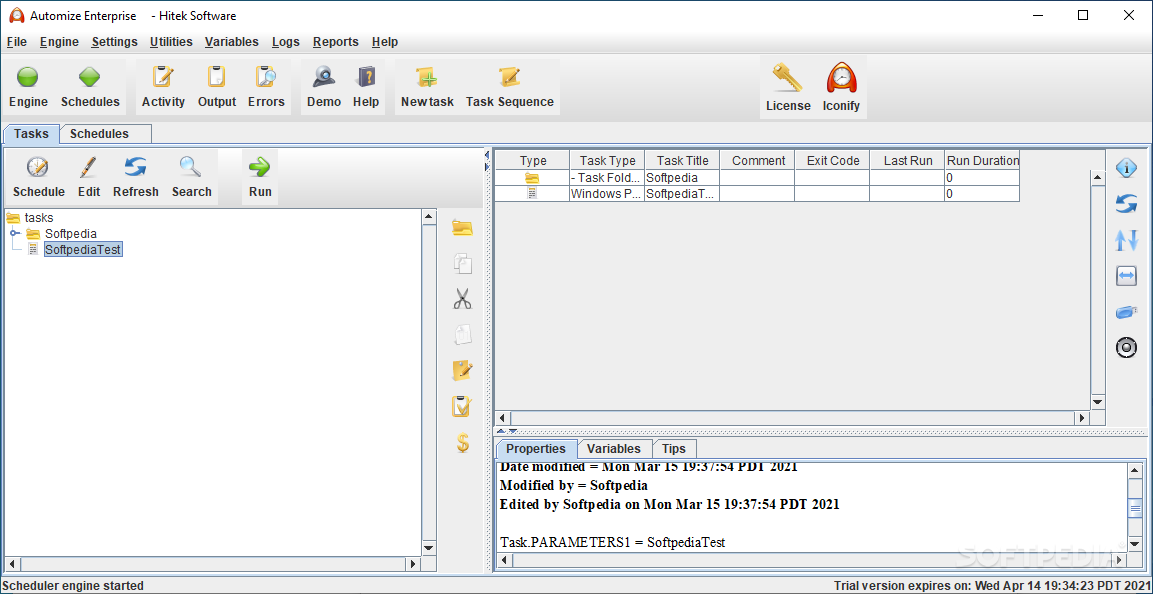Select the Tips tab
This screenshot has height=594, width=1153.
point(674,448)
